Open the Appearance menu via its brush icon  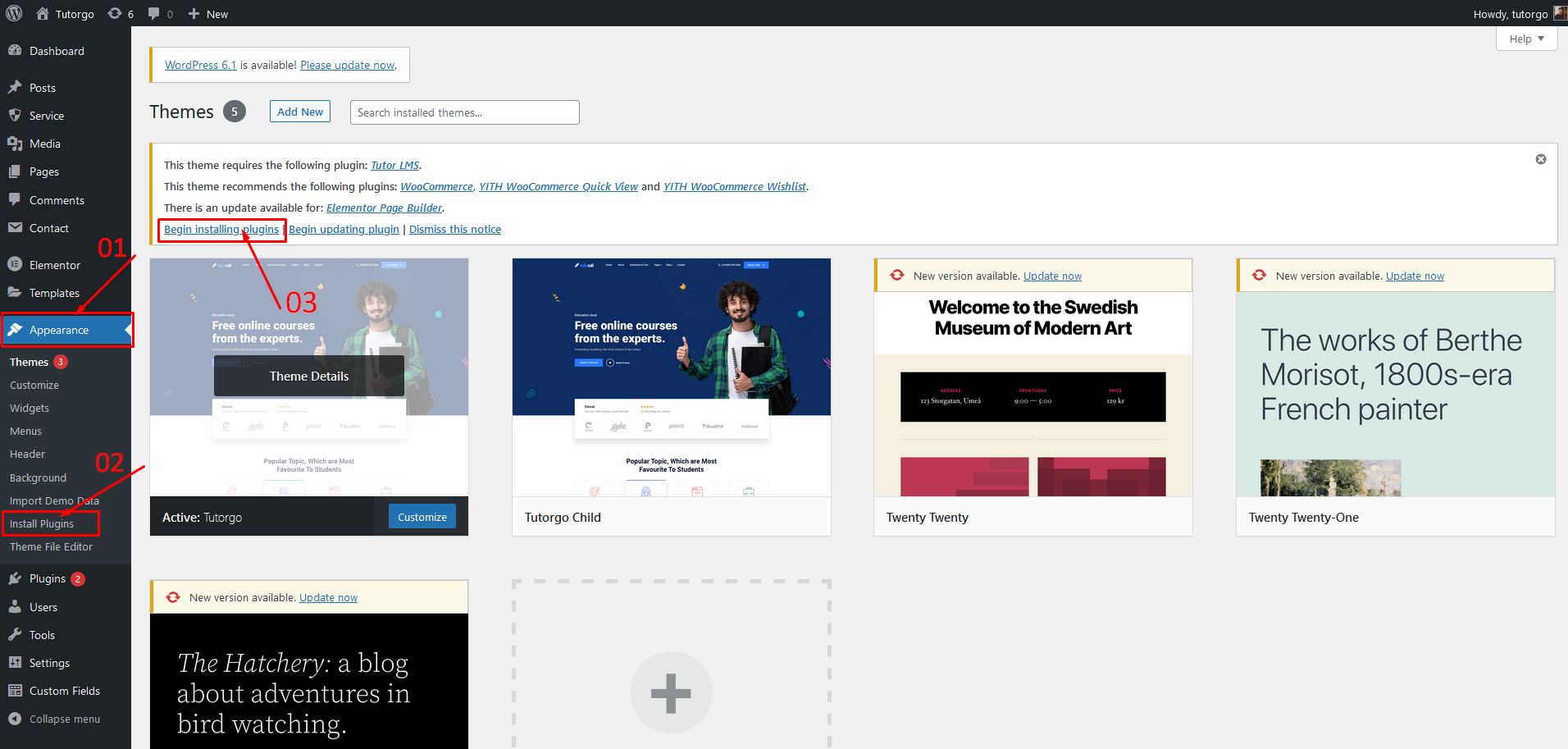15,329
